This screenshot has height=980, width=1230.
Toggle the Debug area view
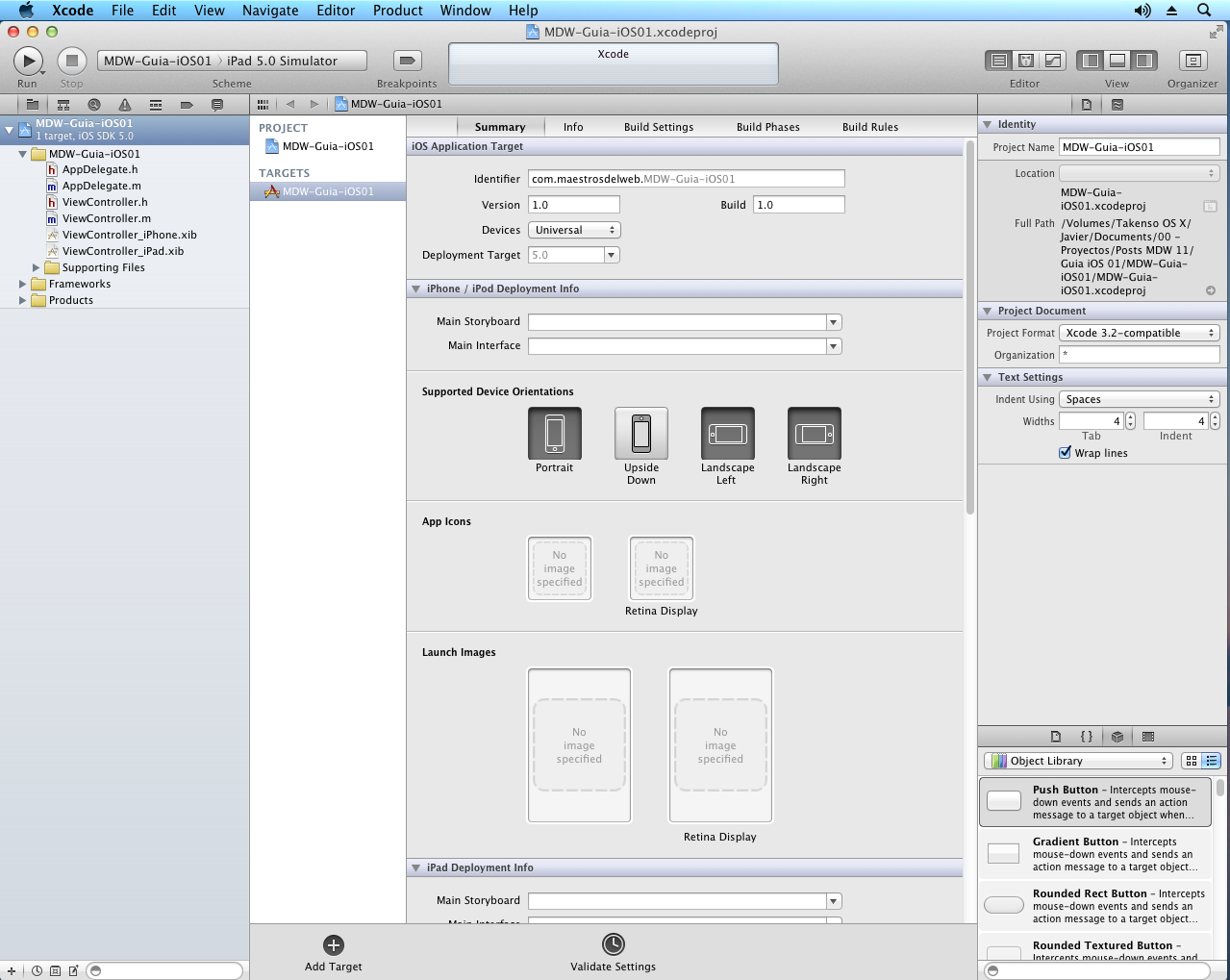[x=1117, y=61]
